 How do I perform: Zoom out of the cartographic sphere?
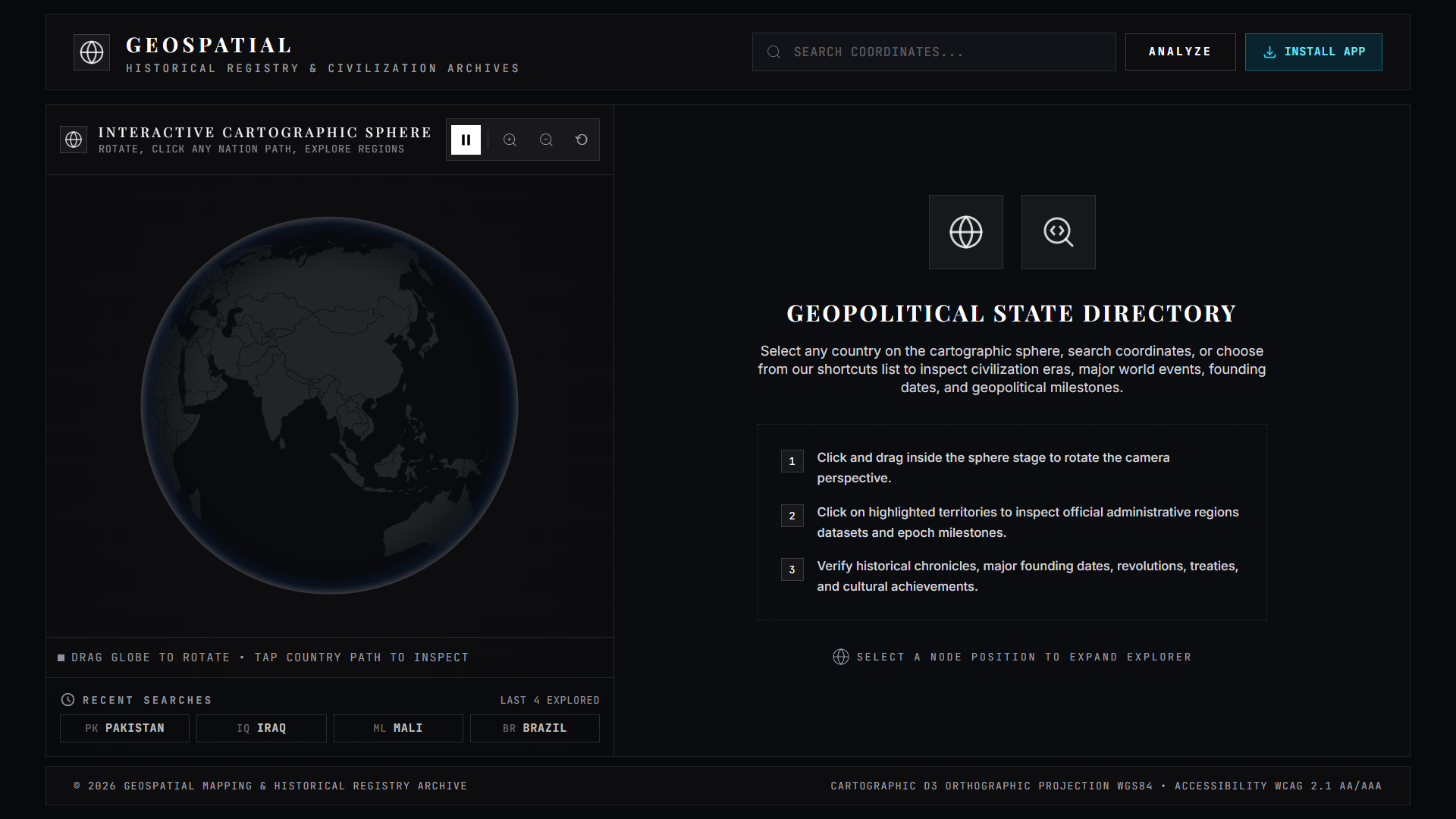[x=546, y=140]
